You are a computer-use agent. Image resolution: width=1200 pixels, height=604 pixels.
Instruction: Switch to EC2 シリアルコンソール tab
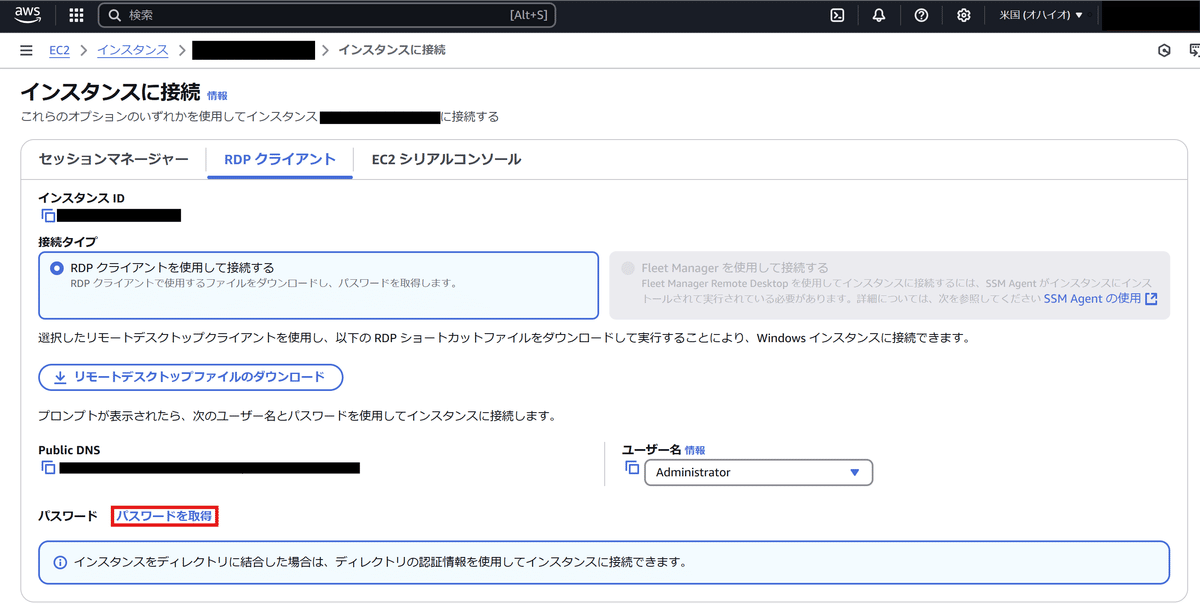(446, 158)
